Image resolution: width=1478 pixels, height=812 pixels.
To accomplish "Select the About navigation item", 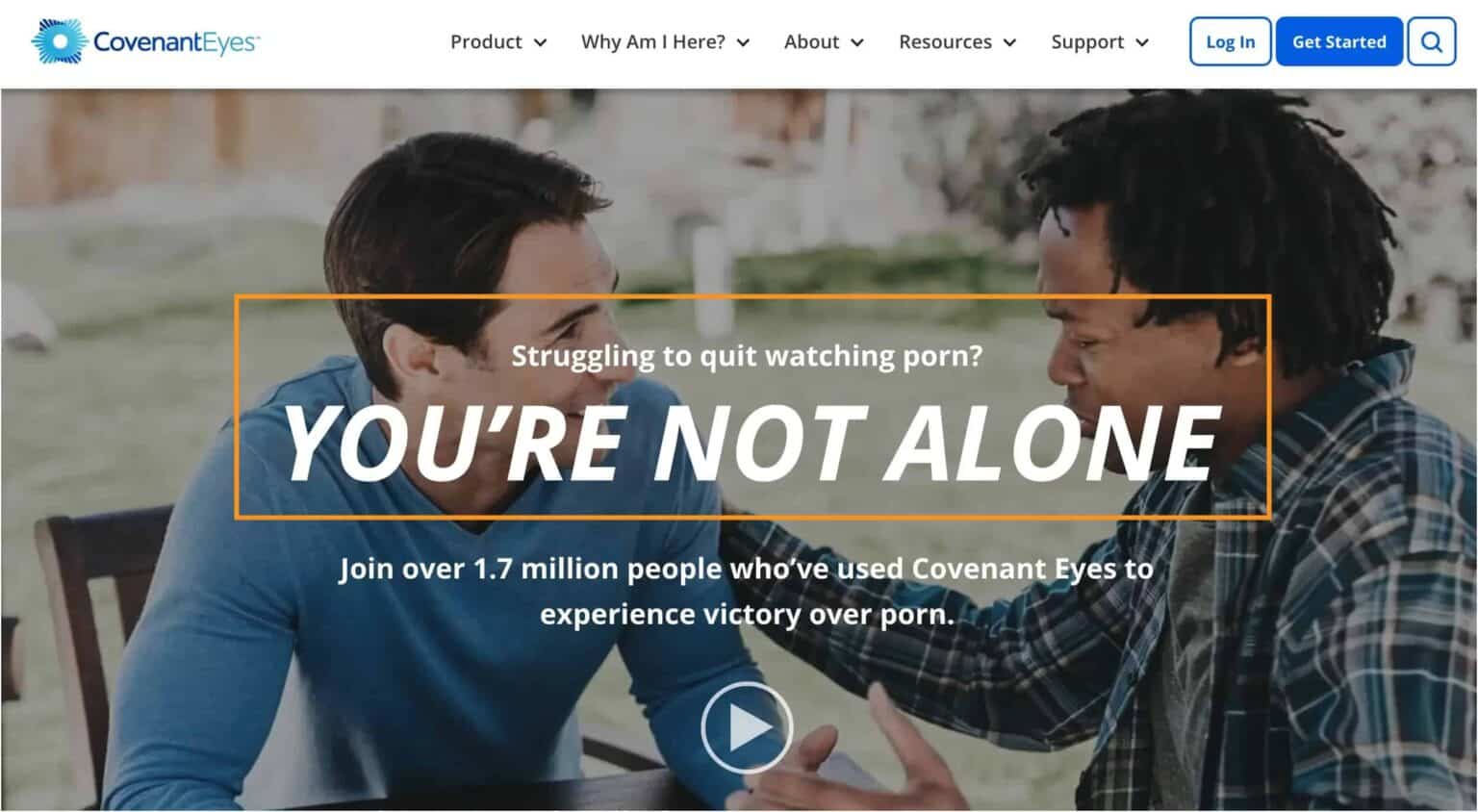I will [x=811, y=41].
